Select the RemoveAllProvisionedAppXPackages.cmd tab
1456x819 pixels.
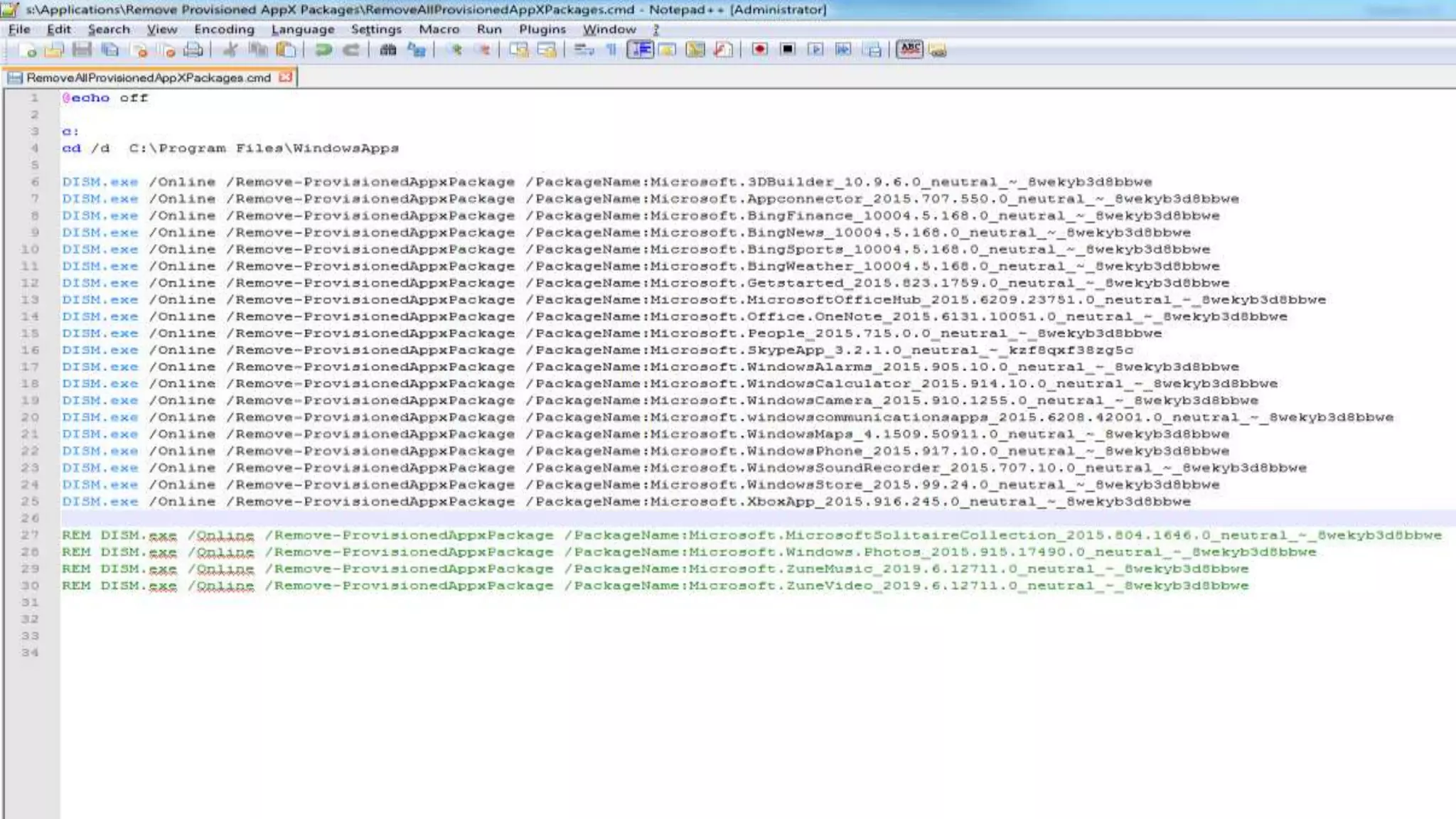tap(148, 77)
